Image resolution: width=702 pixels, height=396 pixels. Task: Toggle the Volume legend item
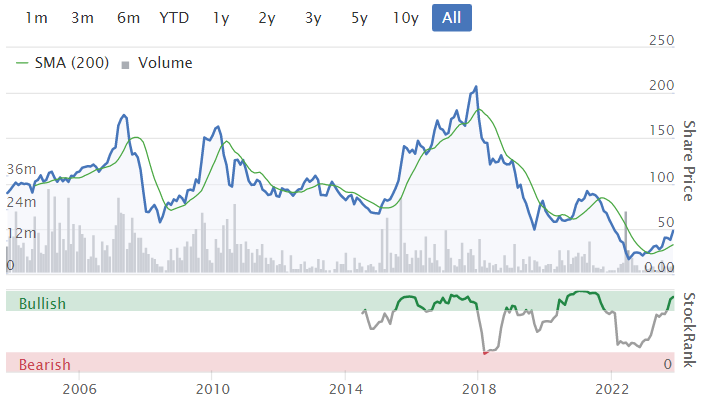tap(157, 63)
